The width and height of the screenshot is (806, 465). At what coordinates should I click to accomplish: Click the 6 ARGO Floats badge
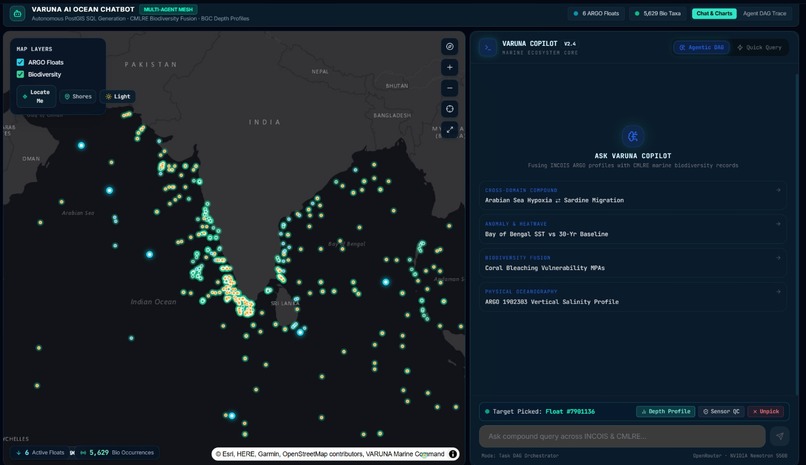[596, 13]
